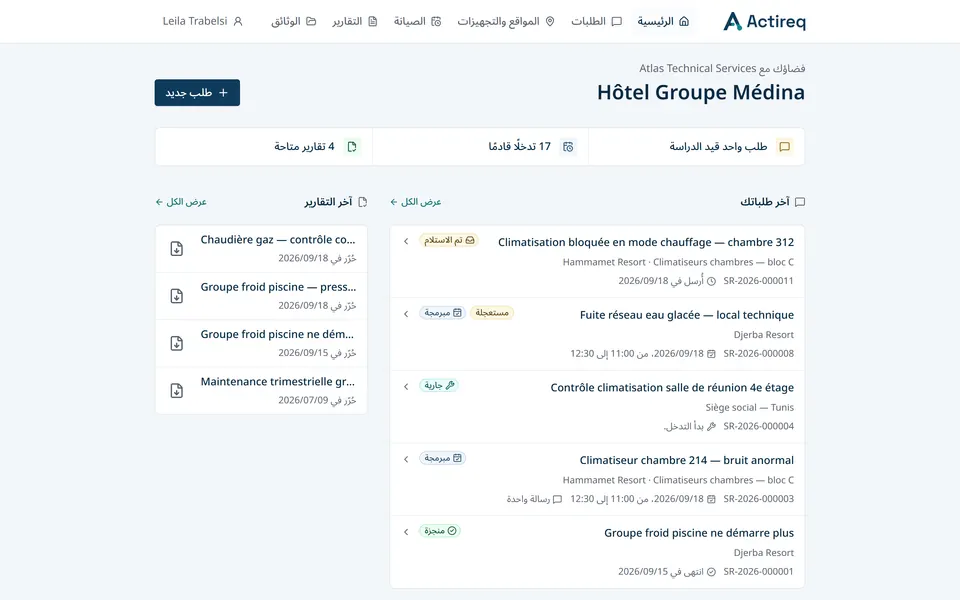
Task: Click عرض الكل link for آخر طلباتك
Action: click(416, 202)
